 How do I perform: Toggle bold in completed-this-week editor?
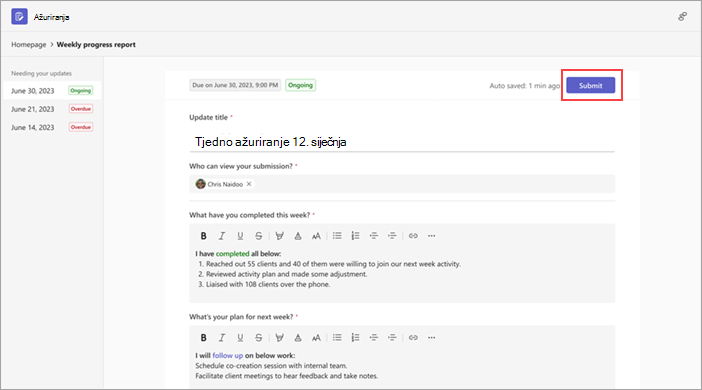pyautogui.click(x=203, y=236)
